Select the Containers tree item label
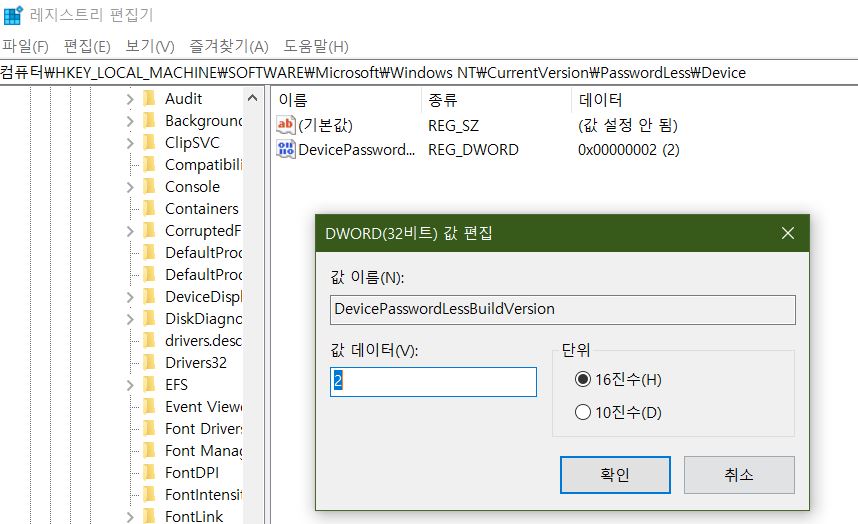Screen dimensions: 858x524 pos(202,208)
